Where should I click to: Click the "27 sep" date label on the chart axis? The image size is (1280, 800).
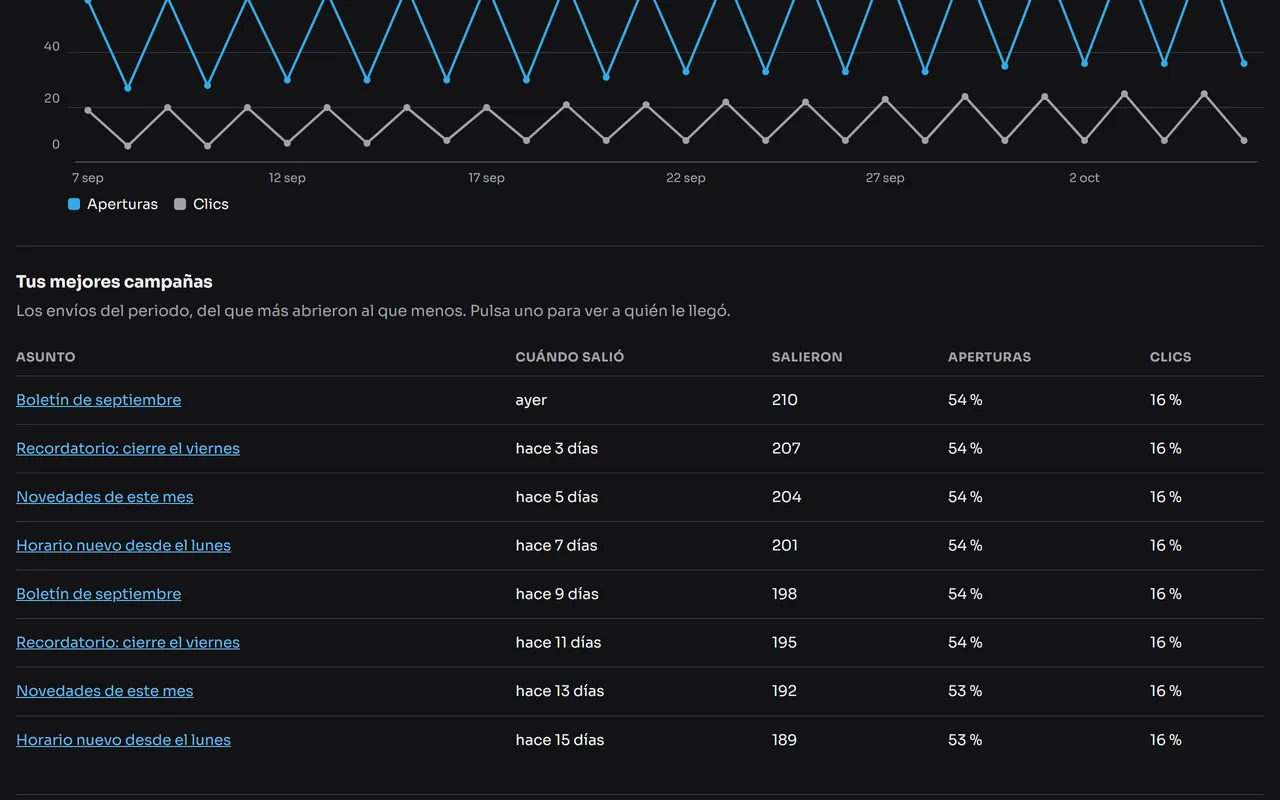[x=885, y=178]
